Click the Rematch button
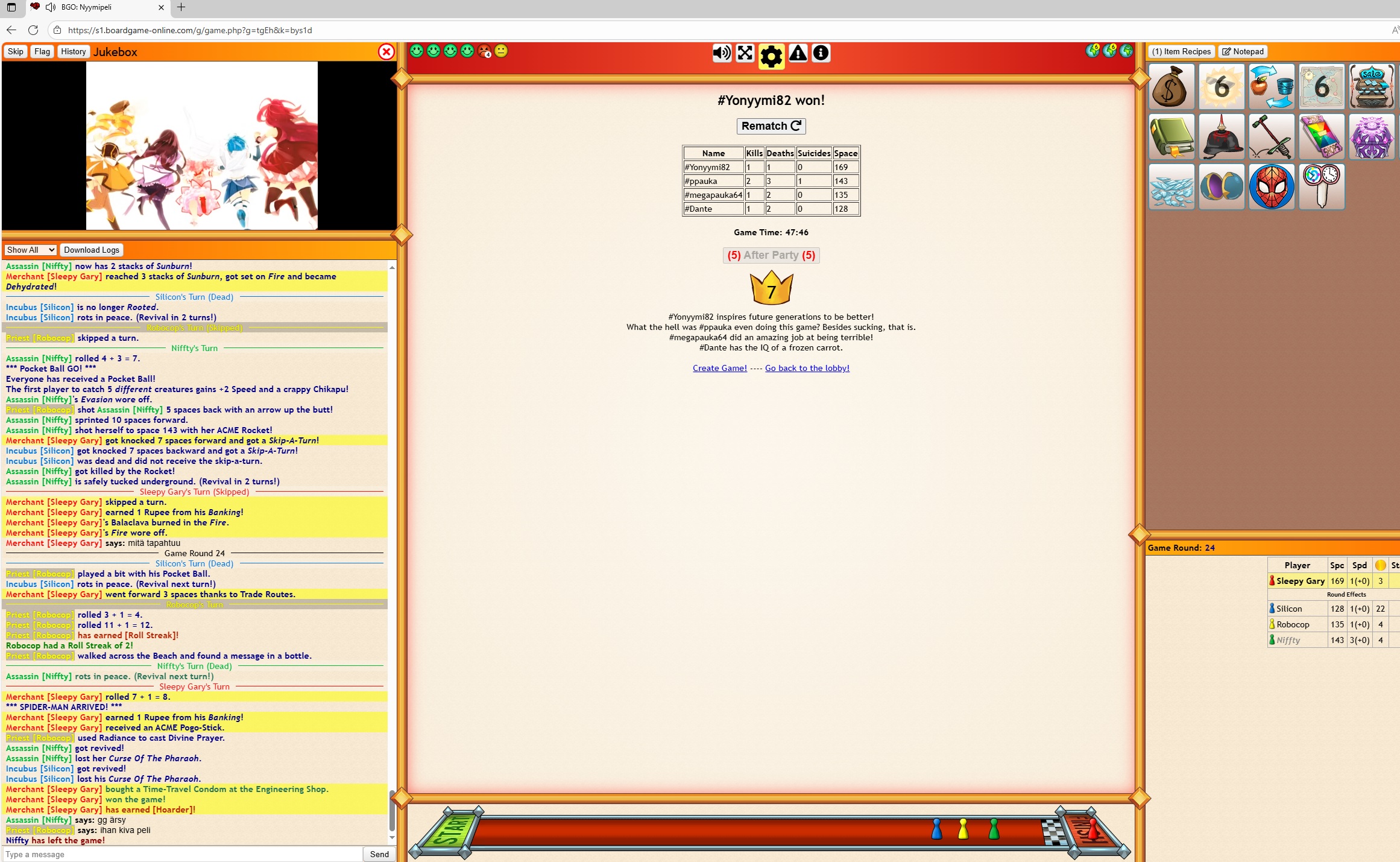 click(x=771, y=125)
